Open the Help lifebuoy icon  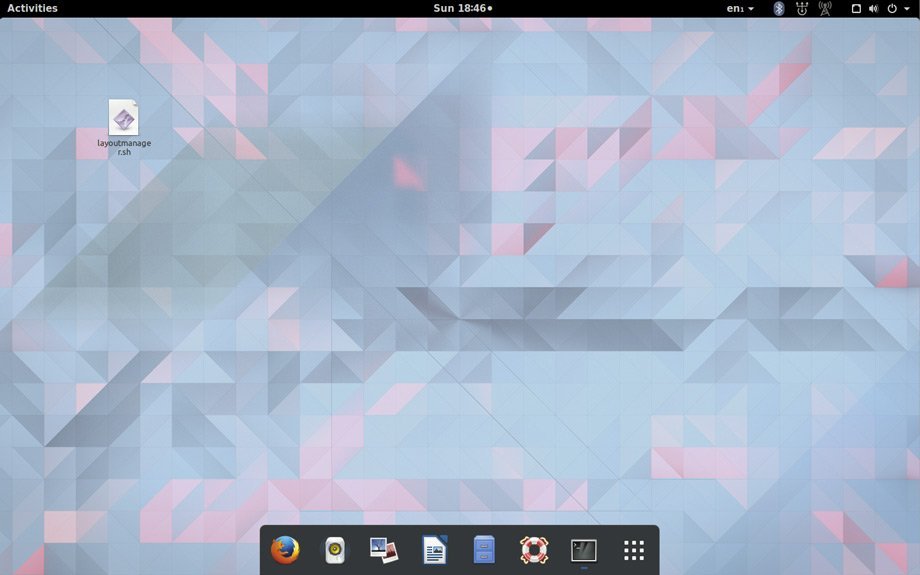[534, 550]
